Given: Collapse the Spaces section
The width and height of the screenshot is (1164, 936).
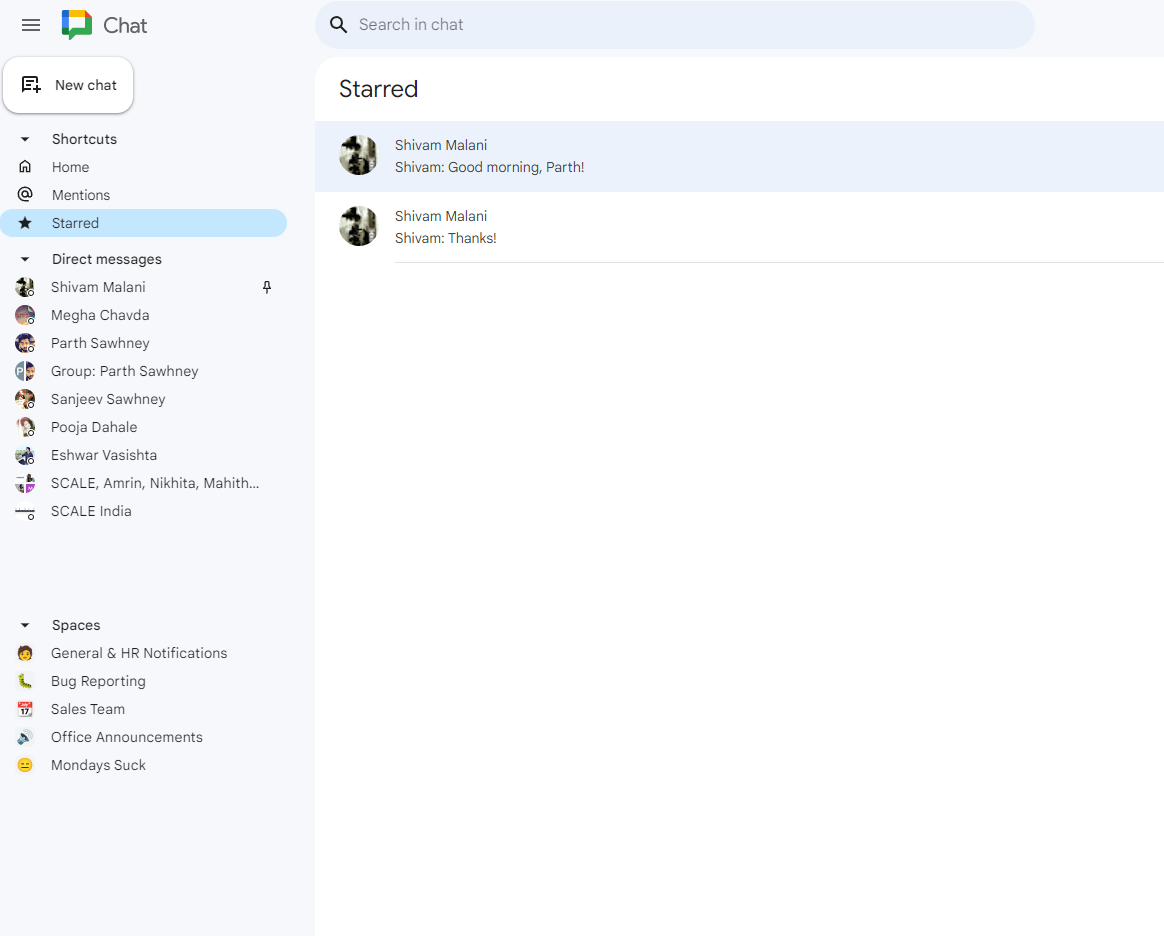Looking at the screenshot, I should [x=24, y=624].
